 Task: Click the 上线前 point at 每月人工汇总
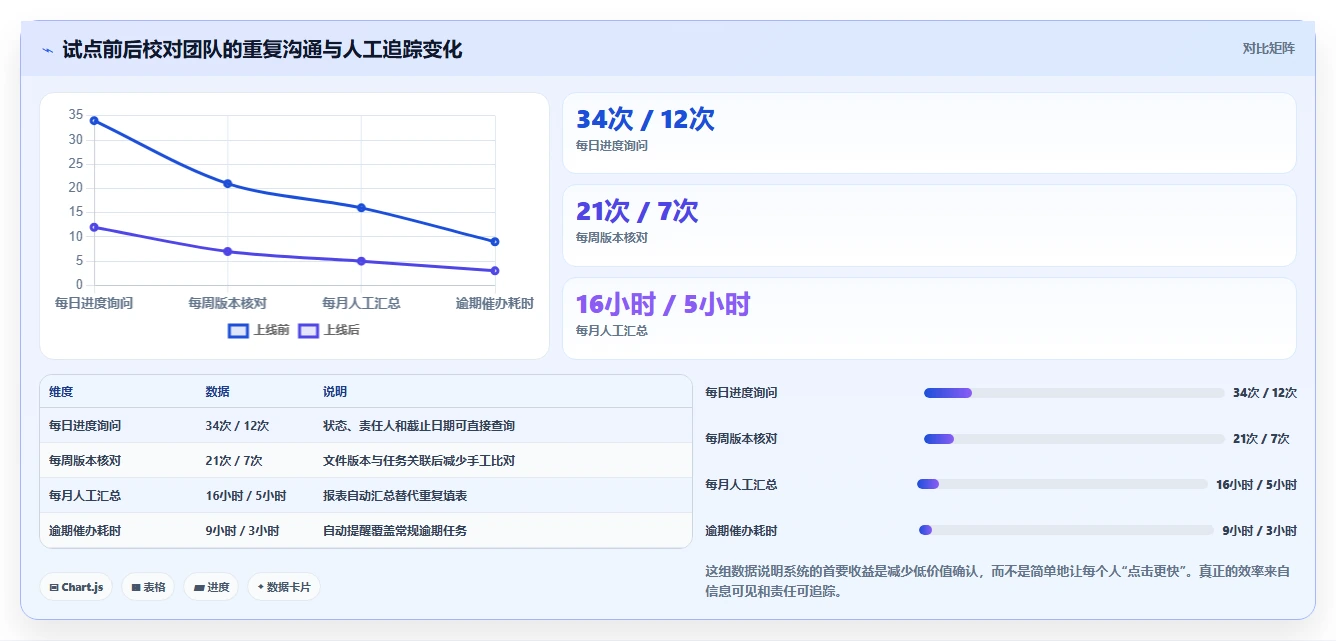361,208
